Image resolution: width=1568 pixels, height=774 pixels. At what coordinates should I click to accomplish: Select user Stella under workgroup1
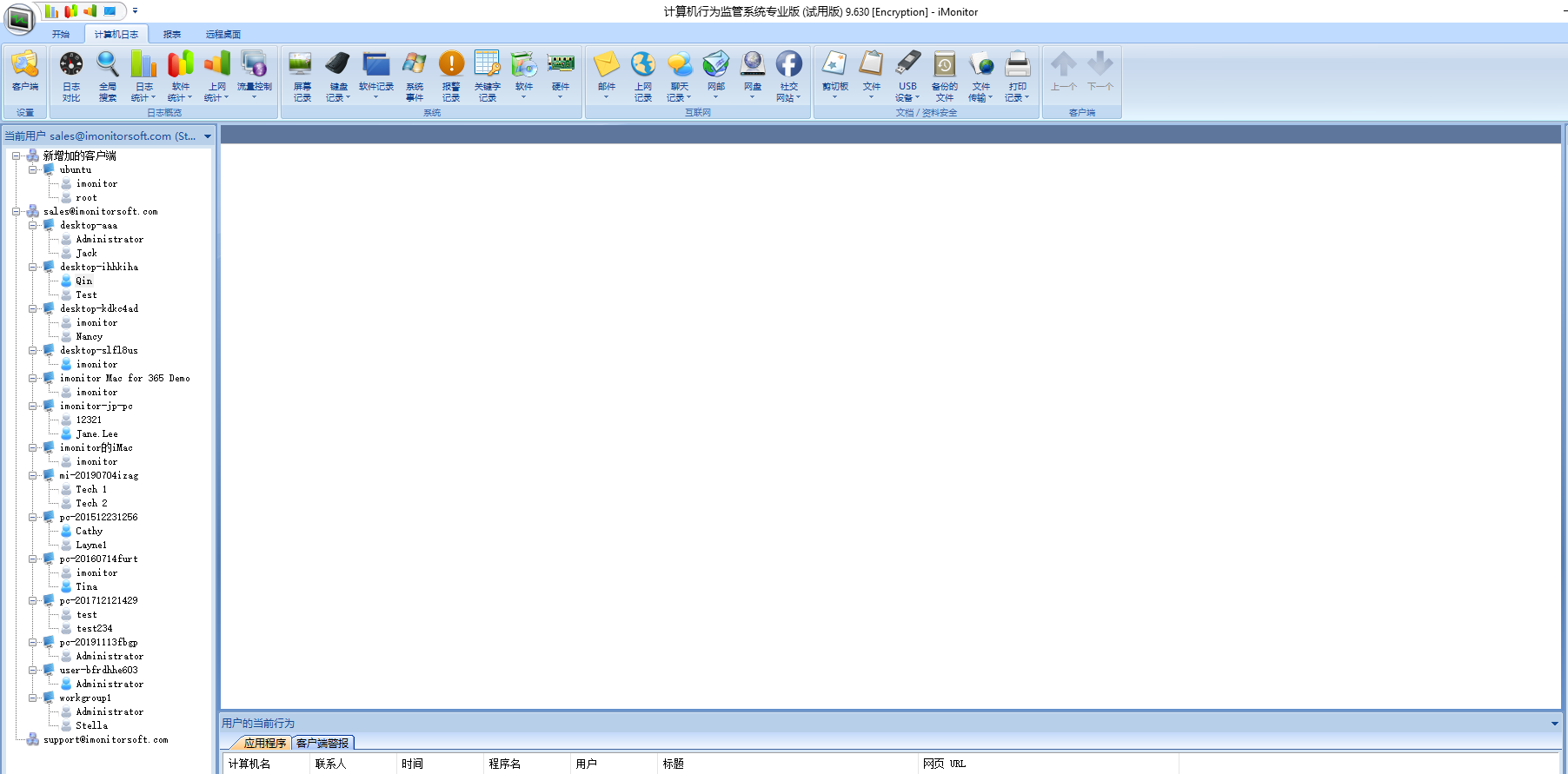(x=91, y=726)
